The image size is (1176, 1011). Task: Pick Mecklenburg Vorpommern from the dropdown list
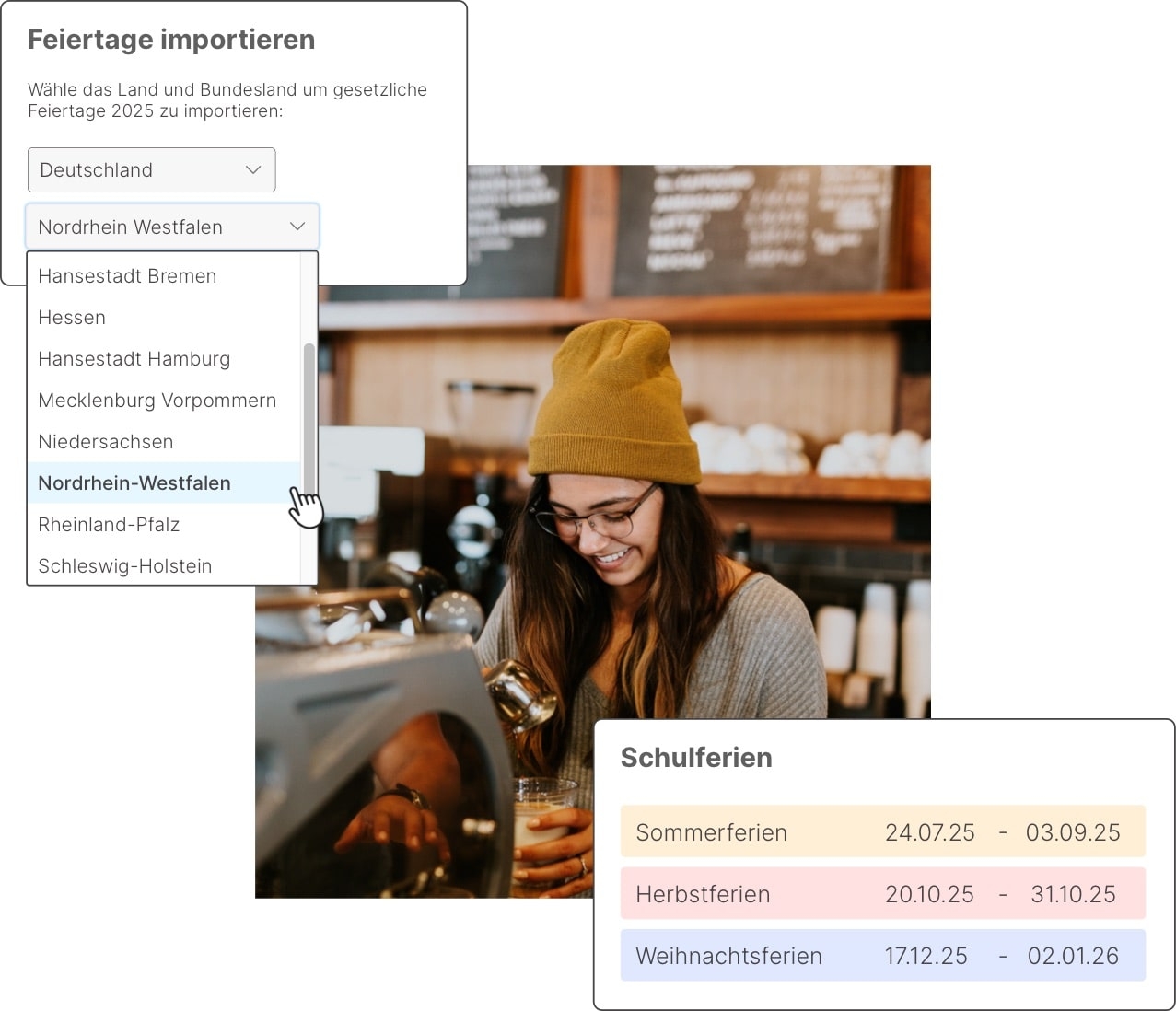157,401
